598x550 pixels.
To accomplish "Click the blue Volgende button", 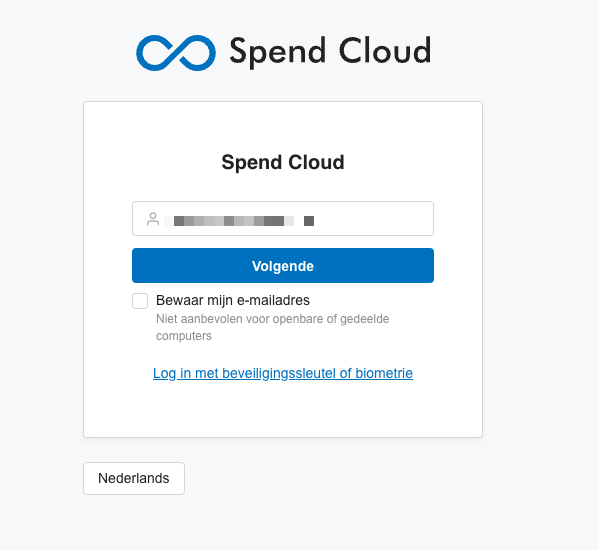I will [x=283, y=265].
